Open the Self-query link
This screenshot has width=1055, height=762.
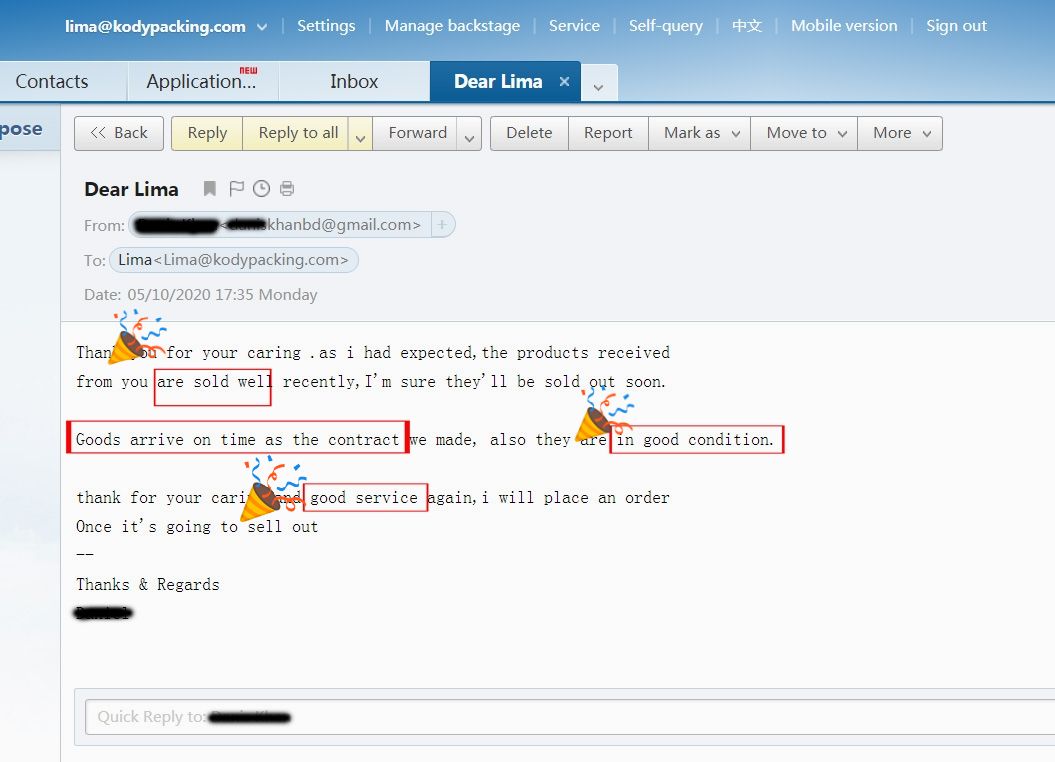(665, 26)
